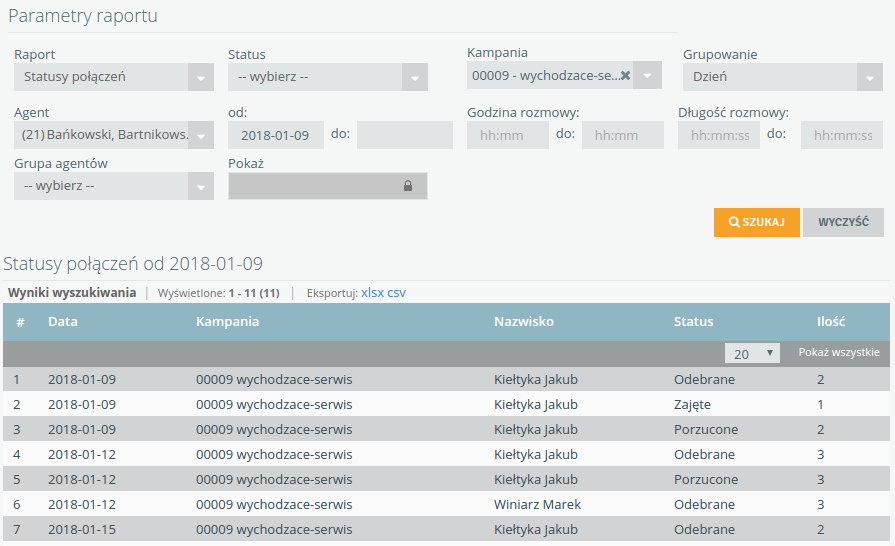Click 'Pokaż wszystkie' link
895x546 pixels.
coord(838,352)
